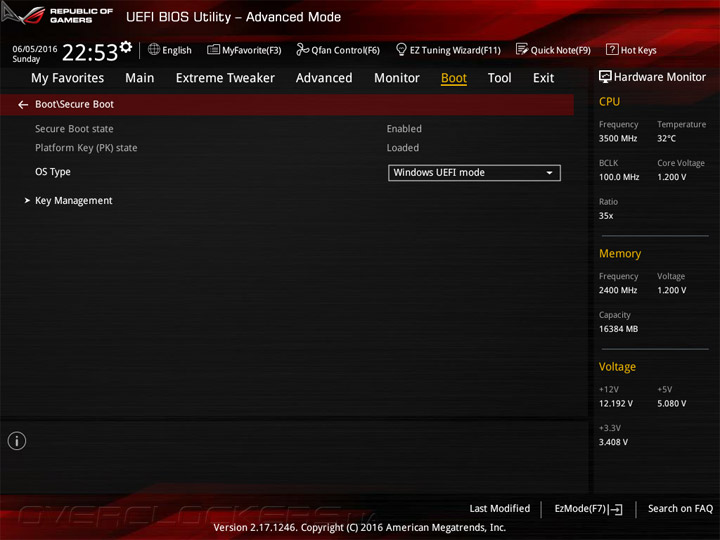The height and width of the screenshot is (540, 720).
Task: Click the 3500 MHz CPU frequency
Action: click(618, 139)
